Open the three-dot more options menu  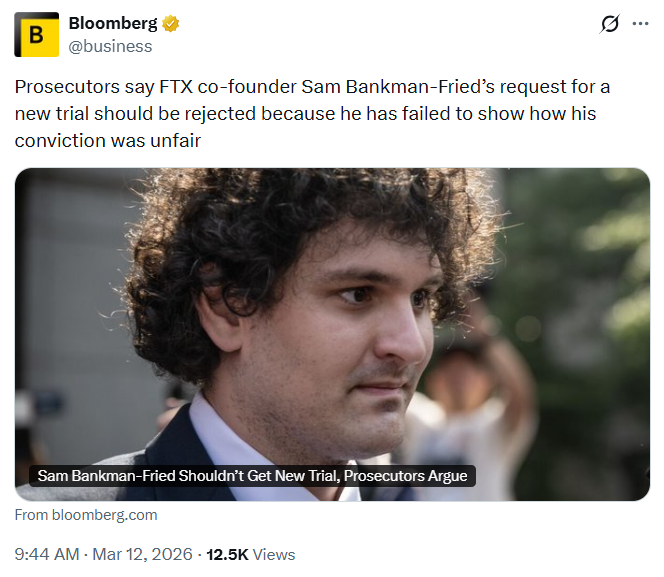pyautogui.click(x=640, y=24)
